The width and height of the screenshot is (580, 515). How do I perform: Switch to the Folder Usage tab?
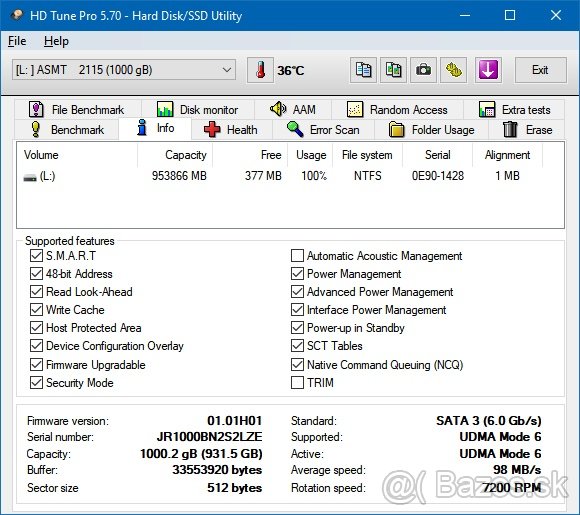[x=431, y=130]
